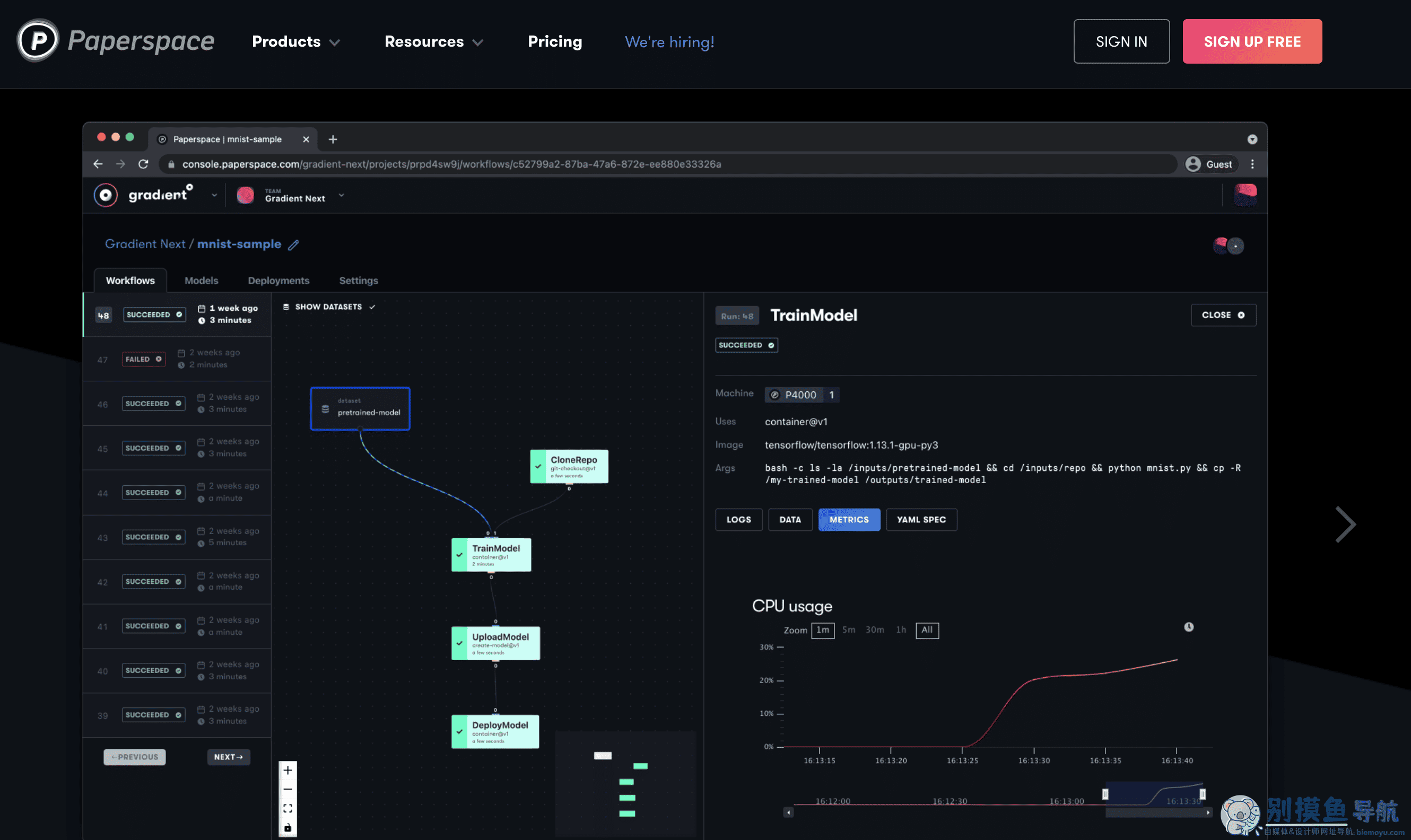The image size is (1411, 840).
Task: Click the gradient logo icon
Action: [106, 195]
